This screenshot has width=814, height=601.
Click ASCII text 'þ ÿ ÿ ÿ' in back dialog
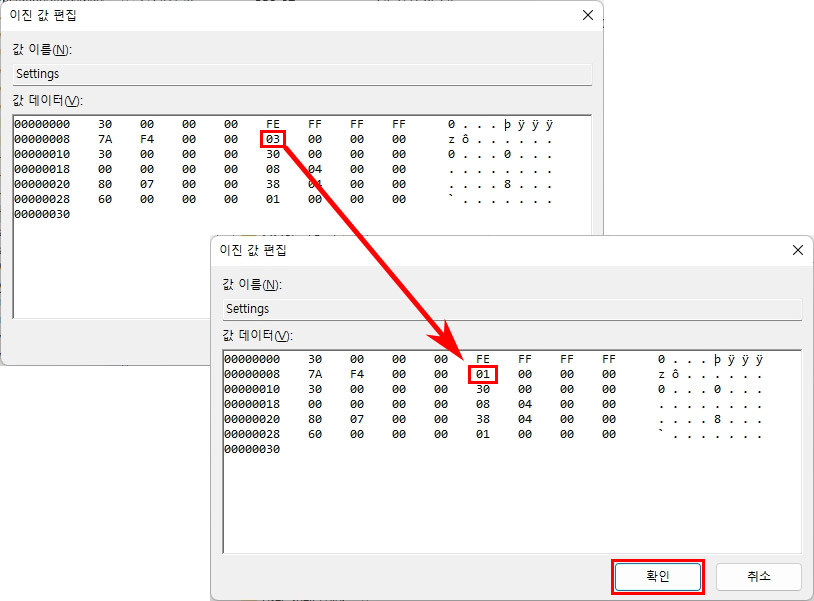pos(528,125)
